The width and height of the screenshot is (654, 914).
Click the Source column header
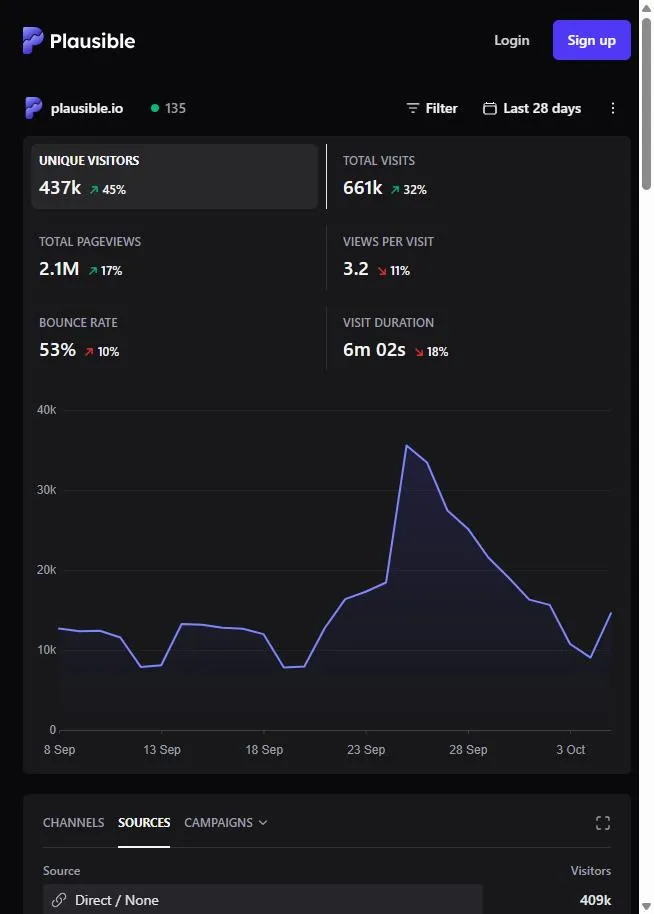pyautogui.click(x=61, y=871)
